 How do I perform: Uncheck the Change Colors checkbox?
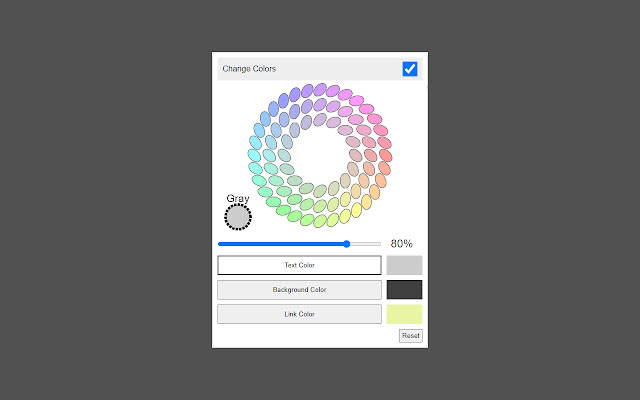tap(410, 69)
